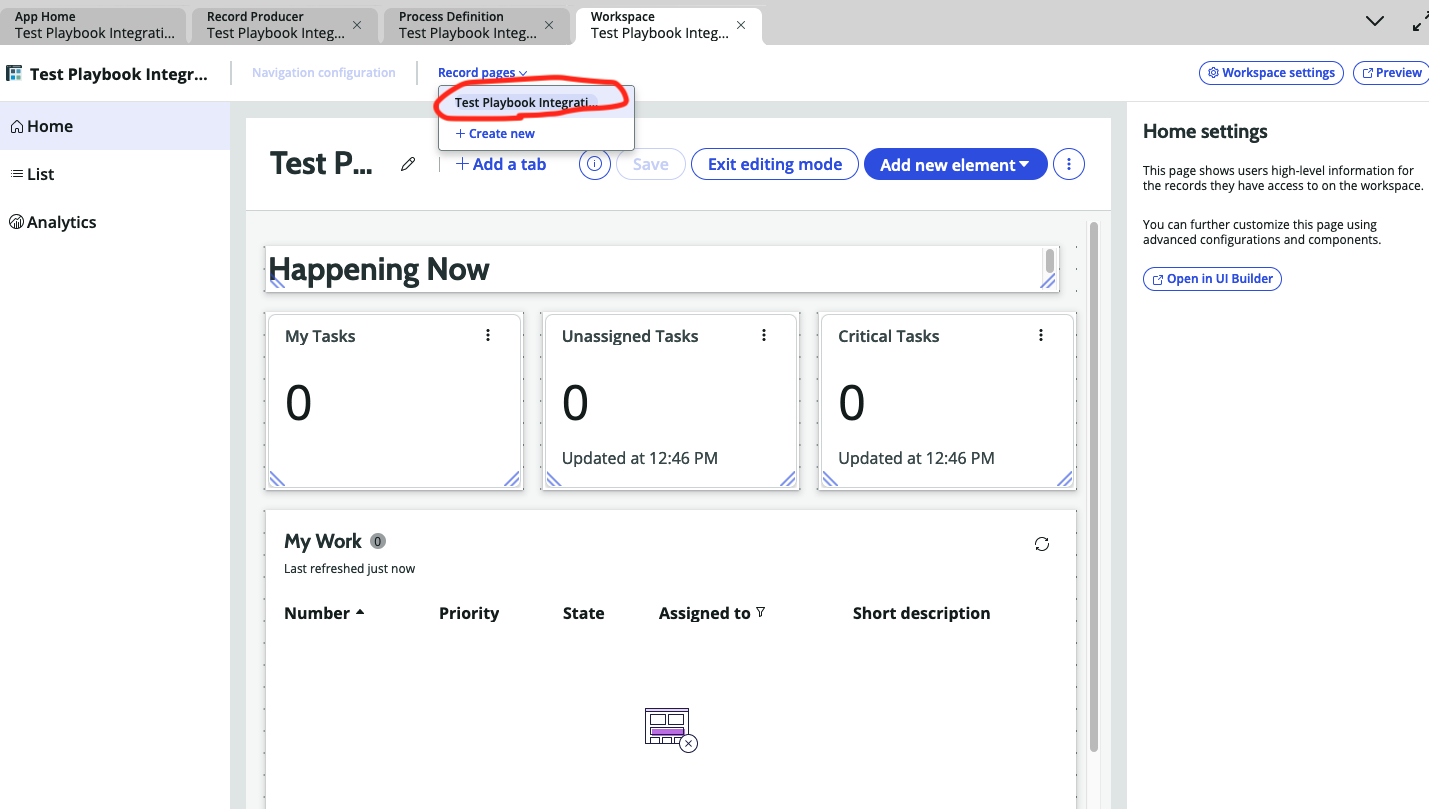
Task: Click the pencil icon to rename the page
Action: [x=407, y=163]
